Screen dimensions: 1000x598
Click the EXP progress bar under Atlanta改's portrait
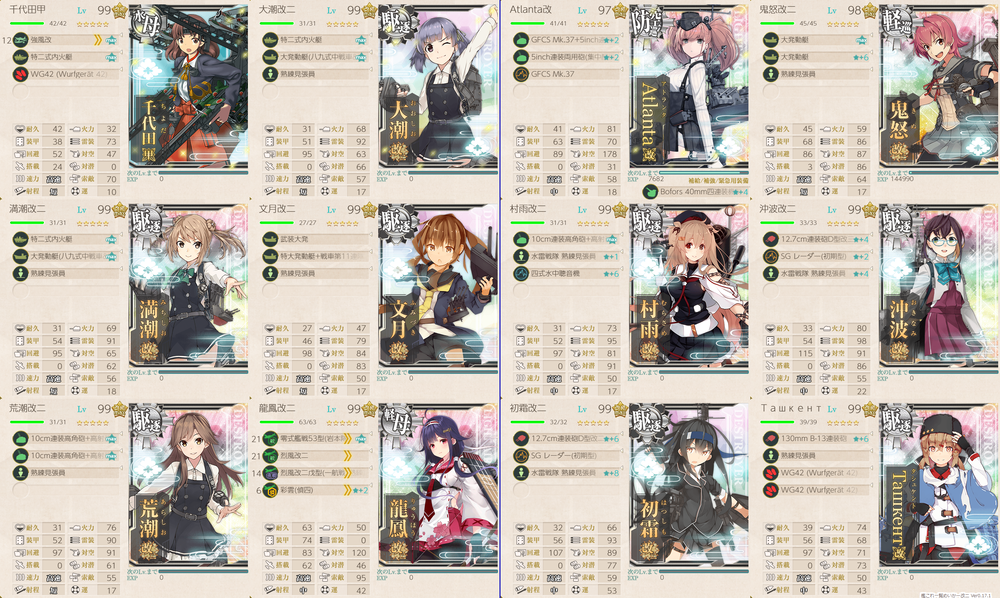click(x=703, y=172)
